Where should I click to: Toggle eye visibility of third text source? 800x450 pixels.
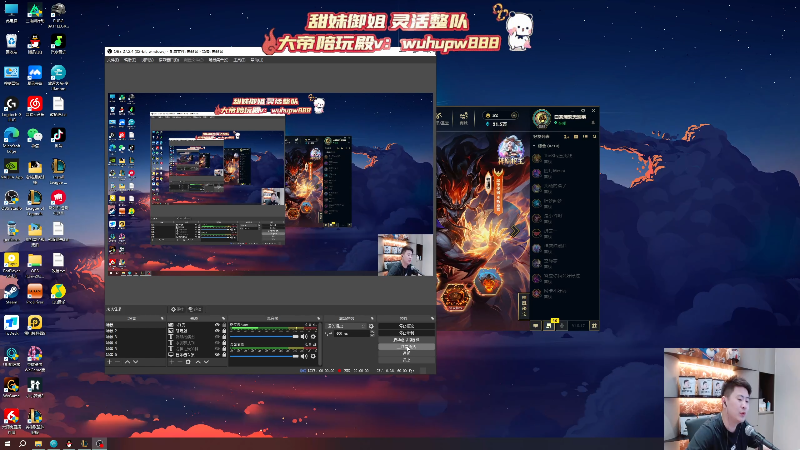(217, 348)
